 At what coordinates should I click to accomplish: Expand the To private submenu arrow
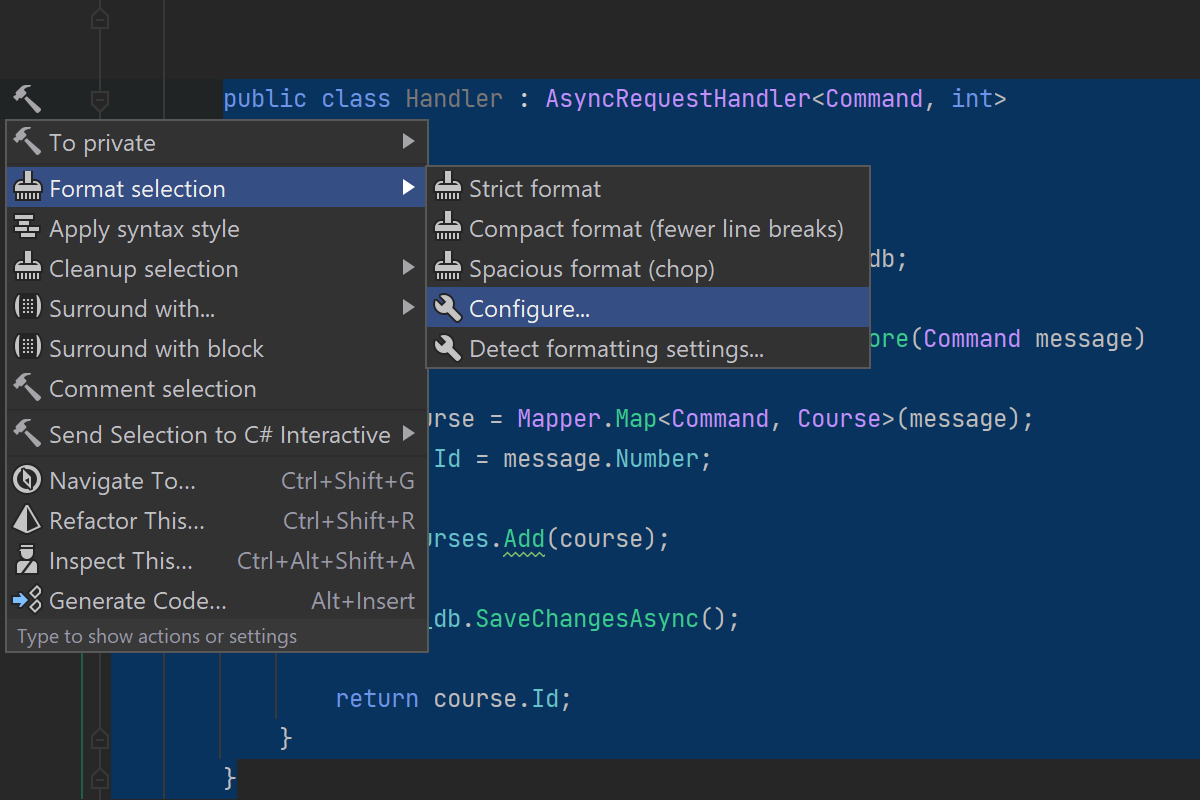[408, 142]
